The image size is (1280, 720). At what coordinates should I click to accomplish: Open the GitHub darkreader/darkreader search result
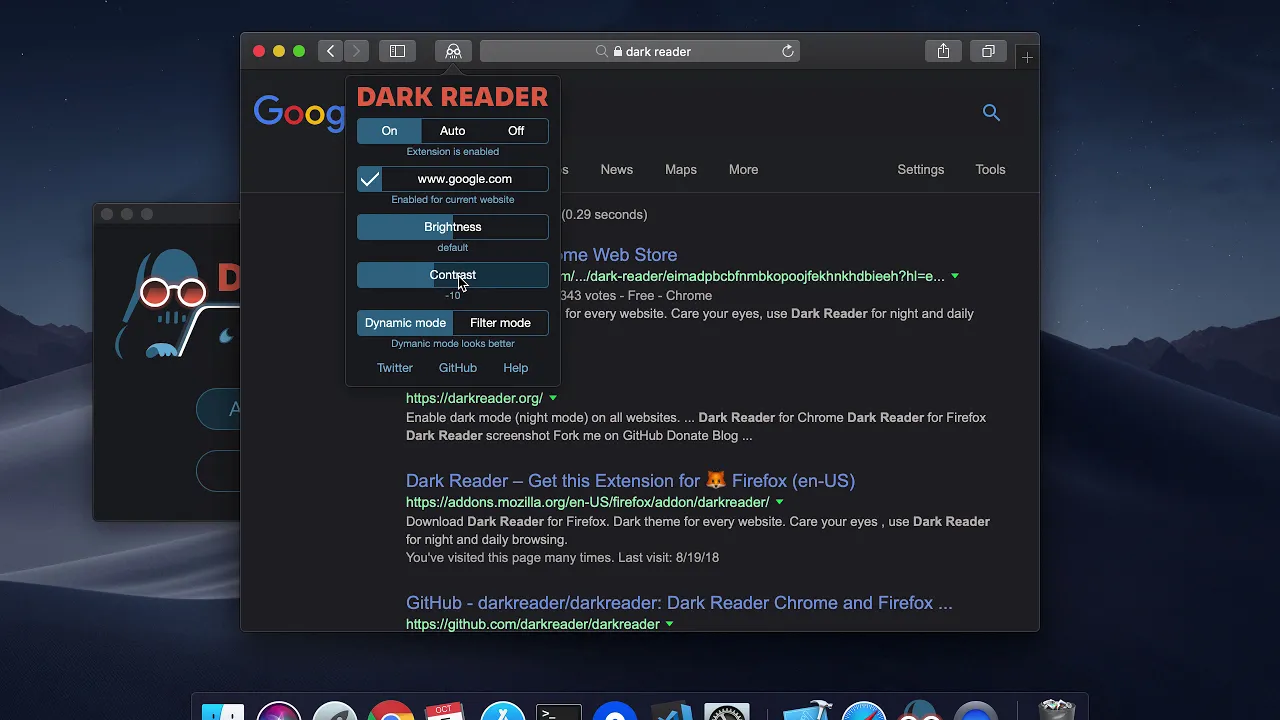[679, 603]
